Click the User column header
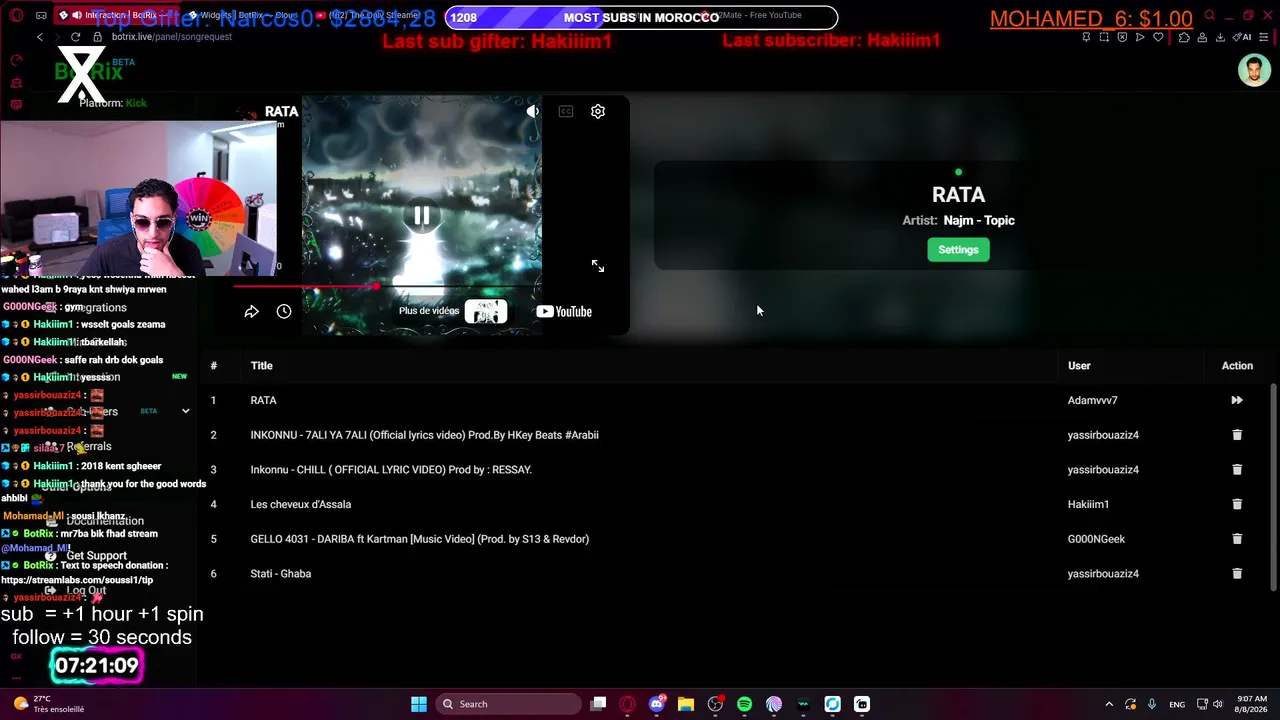The height and width of the screenshot is (720, 1280). (1079, 366)
